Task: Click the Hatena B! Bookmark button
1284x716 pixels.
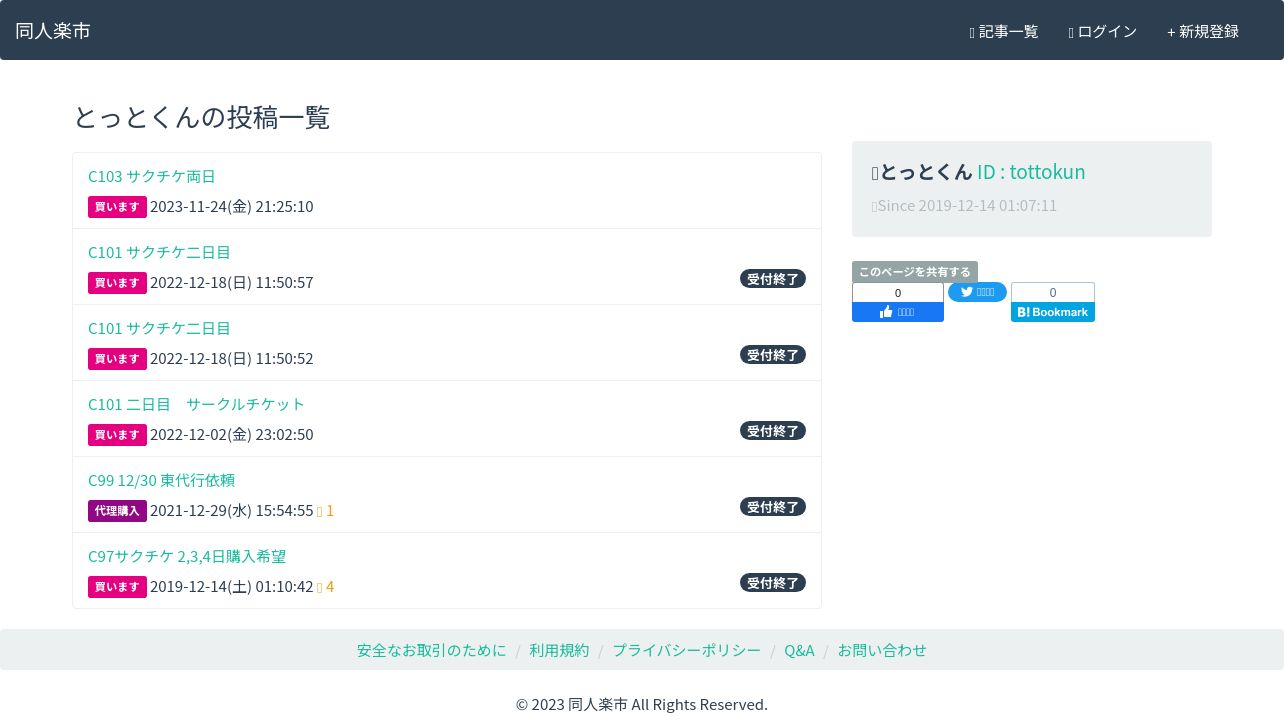Action: pyautogui.click(x=1053, y=312)
